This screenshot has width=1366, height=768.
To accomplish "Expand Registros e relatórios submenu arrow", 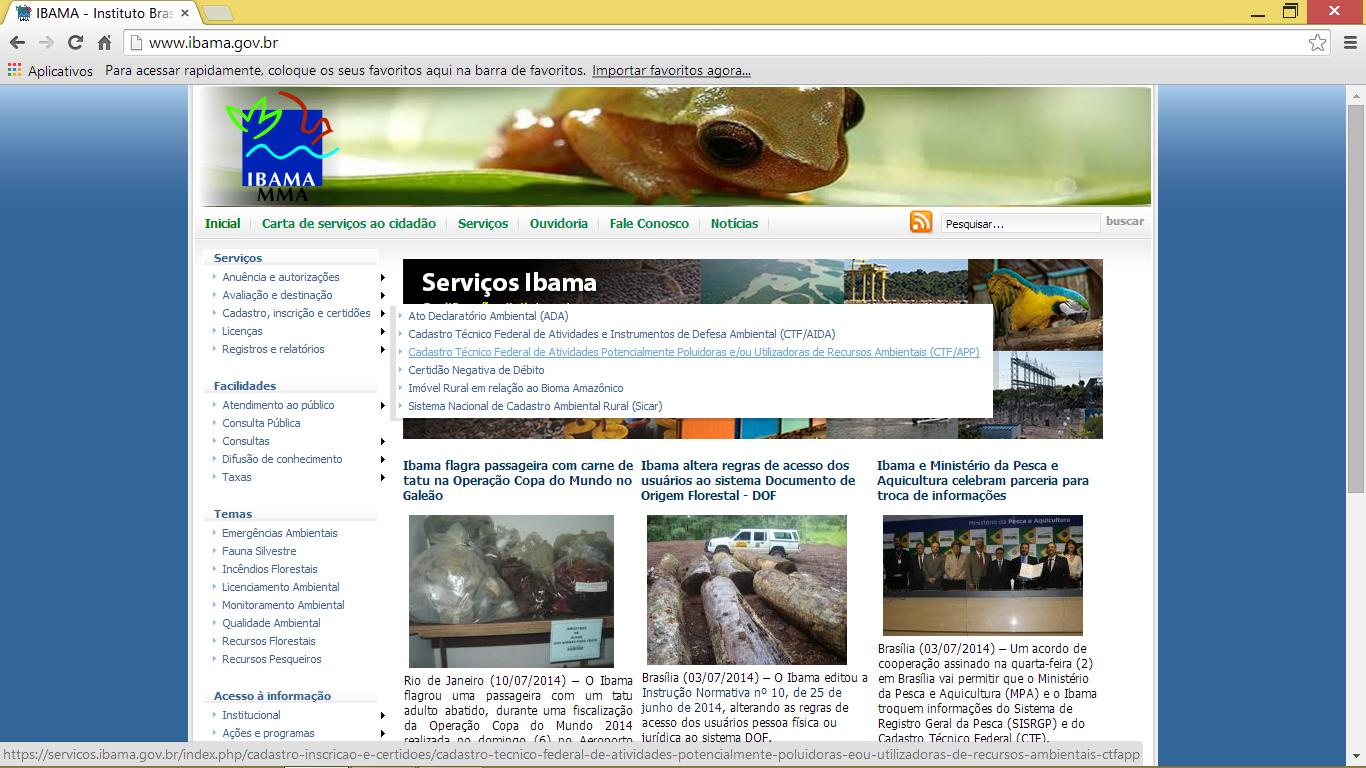I will tap(382, 349).
